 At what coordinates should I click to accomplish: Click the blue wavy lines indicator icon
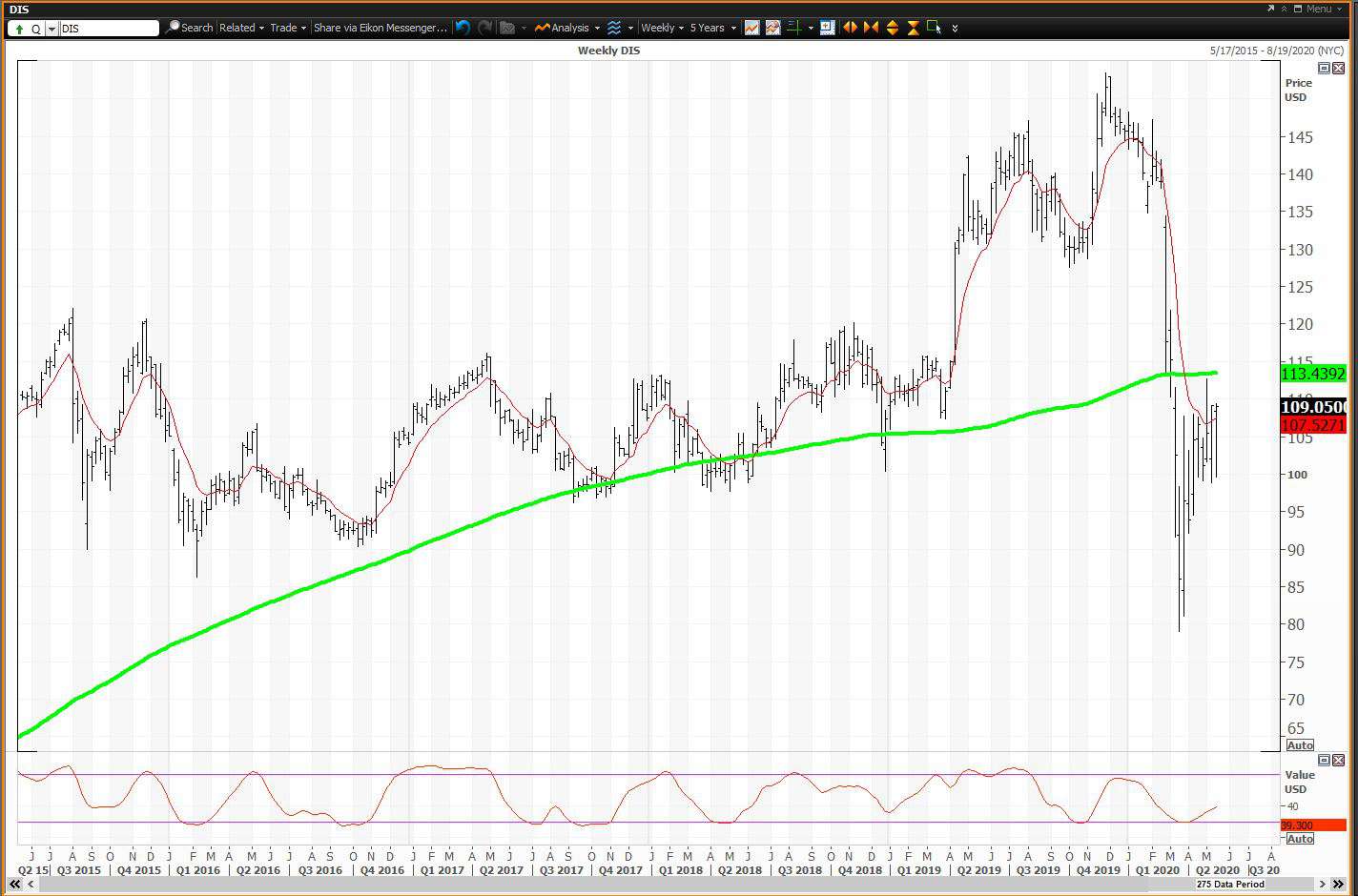[614, 28]
